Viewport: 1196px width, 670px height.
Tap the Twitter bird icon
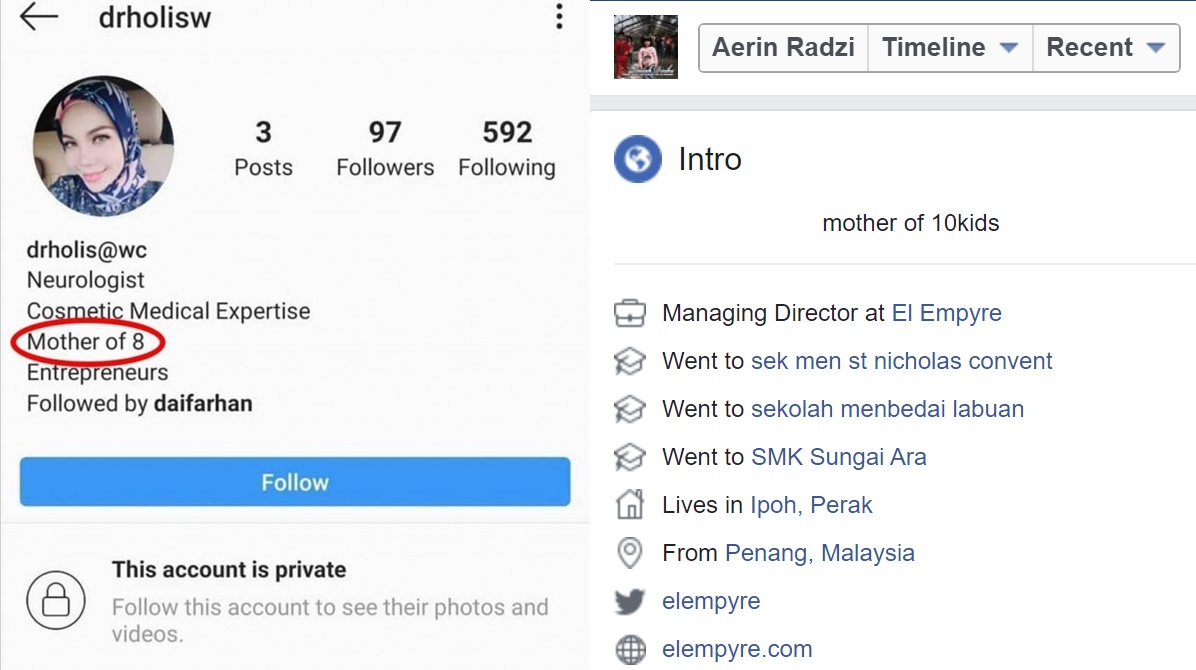pos(630,601)
